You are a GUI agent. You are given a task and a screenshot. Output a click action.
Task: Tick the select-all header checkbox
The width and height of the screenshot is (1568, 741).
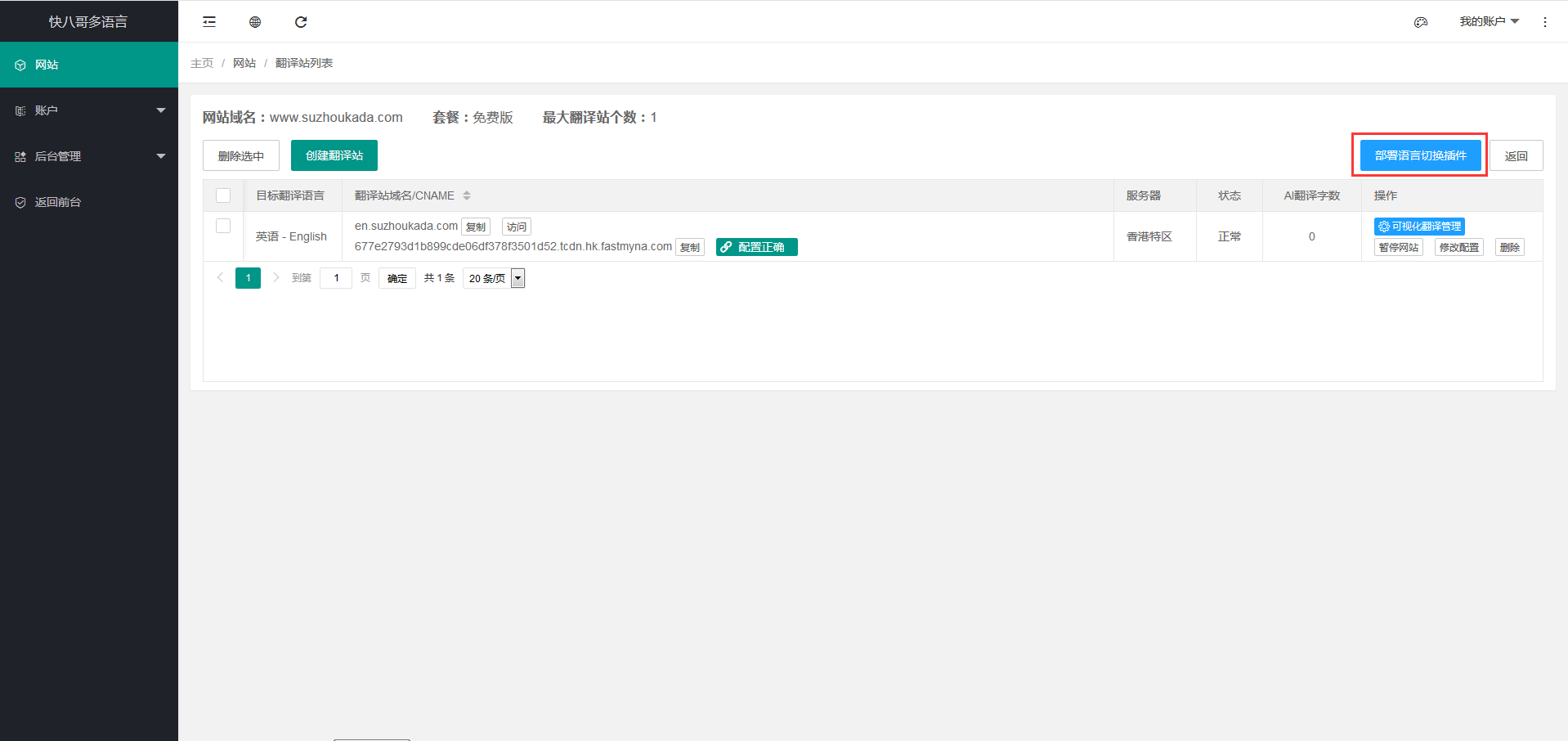(x=223, y=195)
